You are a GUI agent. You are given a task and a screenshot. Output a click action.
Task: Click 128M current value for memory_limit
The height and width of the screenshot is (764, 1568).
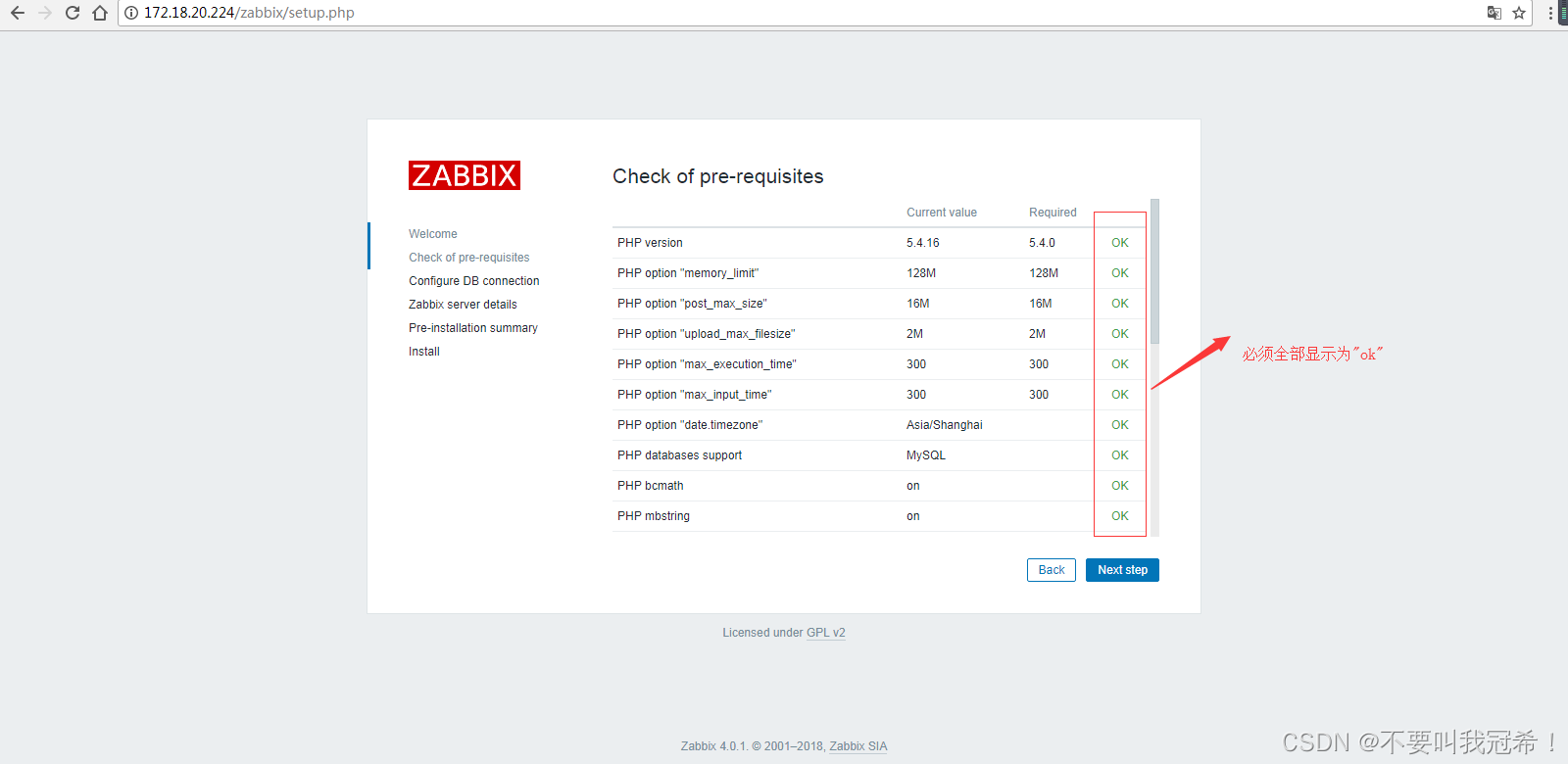point(921,273)
